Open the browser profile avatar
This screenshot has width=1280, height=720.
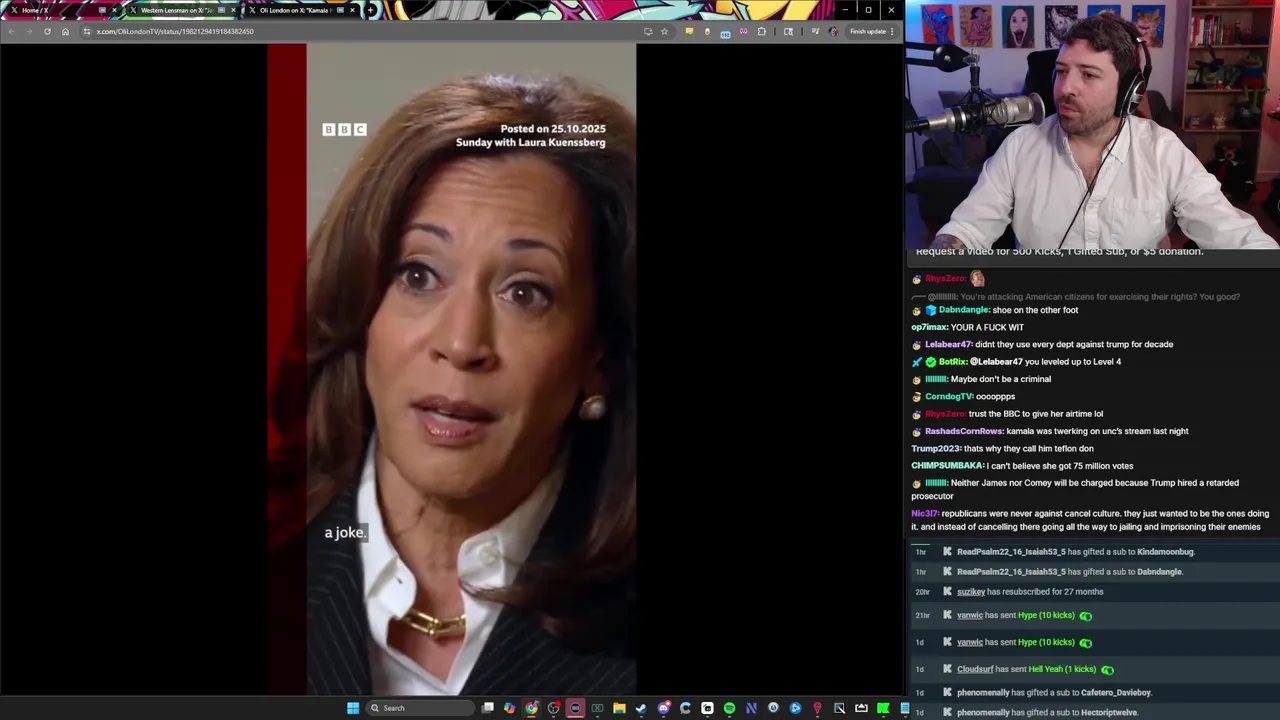point(833,31)
